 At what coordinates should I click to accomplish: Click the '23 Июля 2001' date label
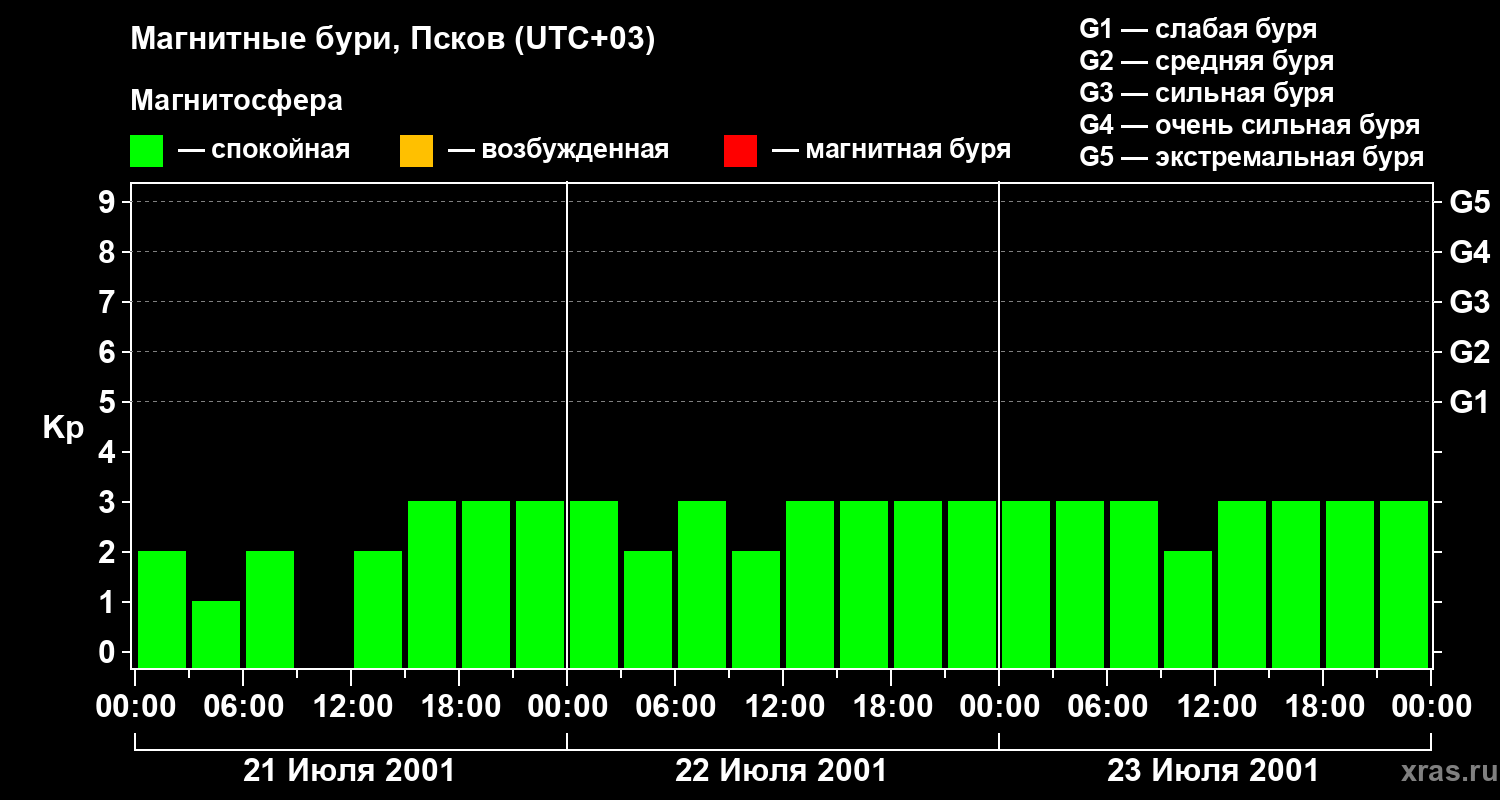coord(1213,771)
